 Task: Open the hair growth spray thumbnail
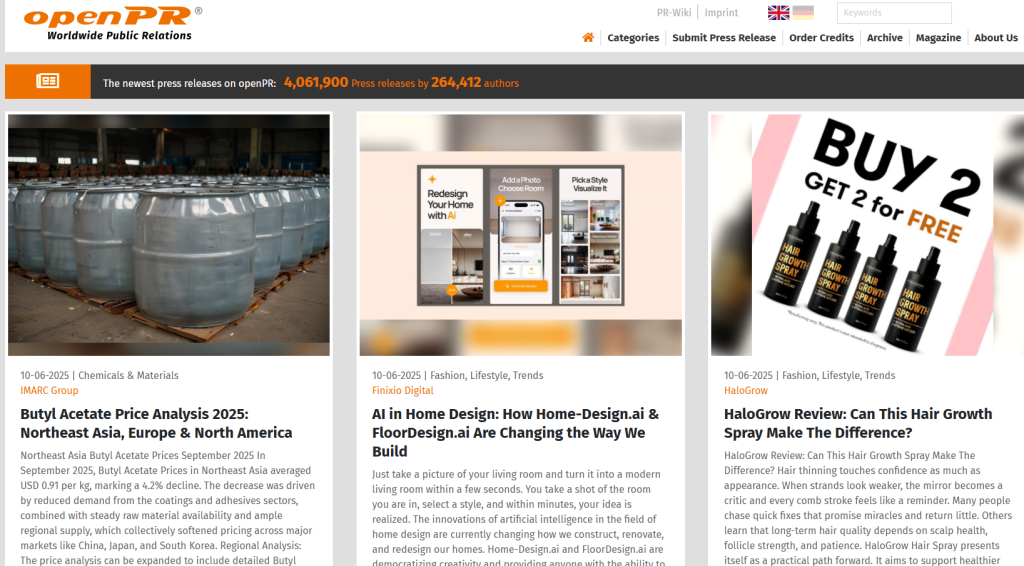[x=867, y=235]
